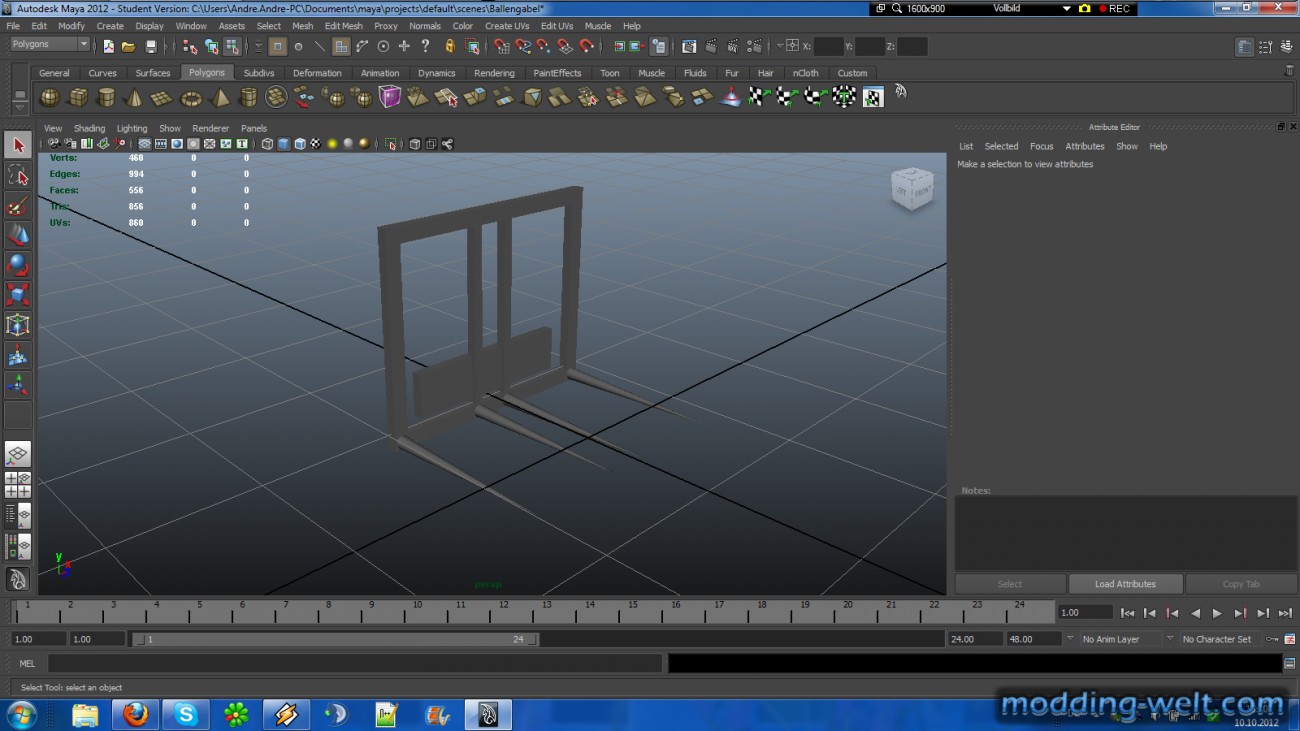The height and width of the screenshot is (731, 1300).
Task: Click the lock selection padlock icon
Action: pyautogui.click(x=450, y=46)
